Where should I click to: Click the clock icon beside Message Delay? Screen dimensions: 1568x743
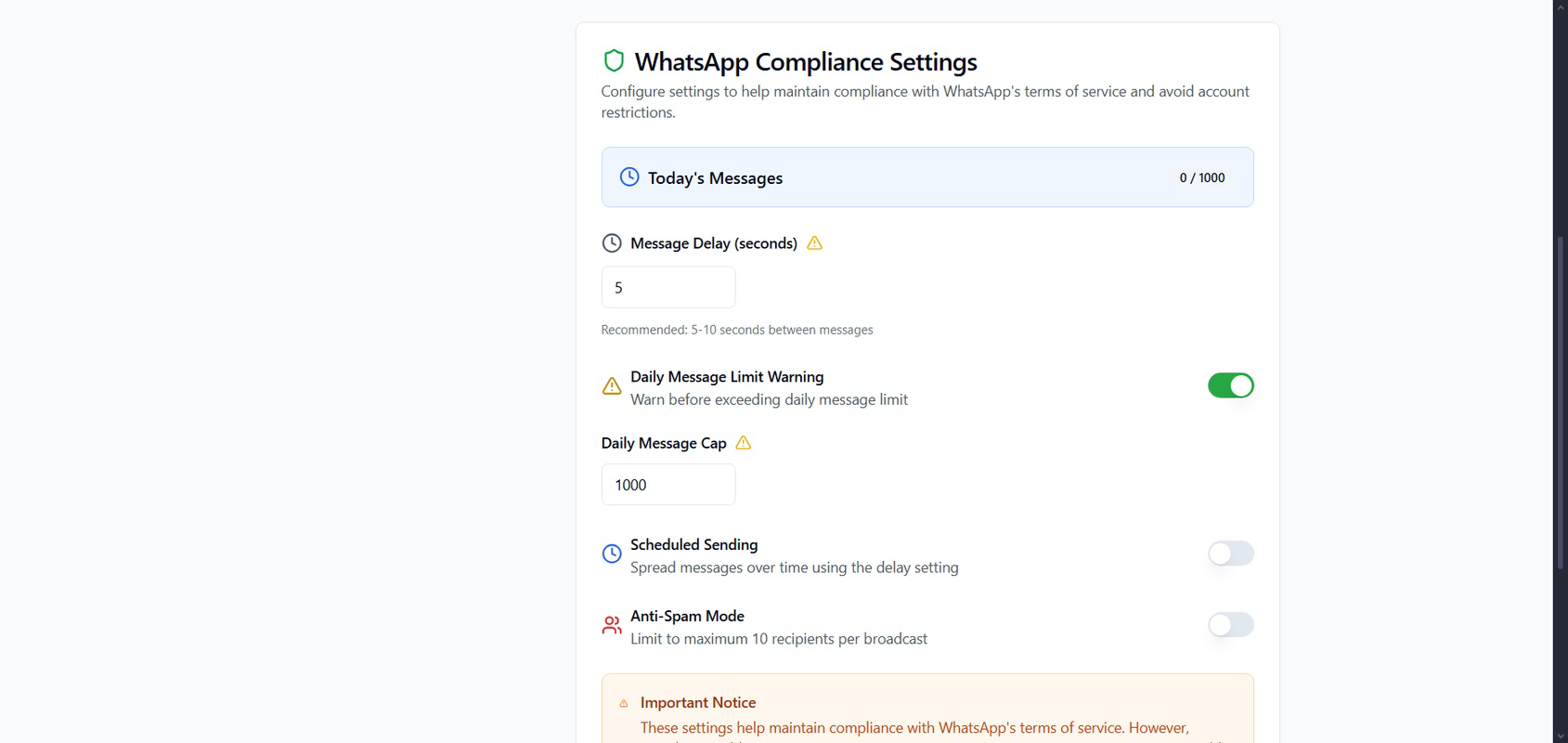click(612, 243)
